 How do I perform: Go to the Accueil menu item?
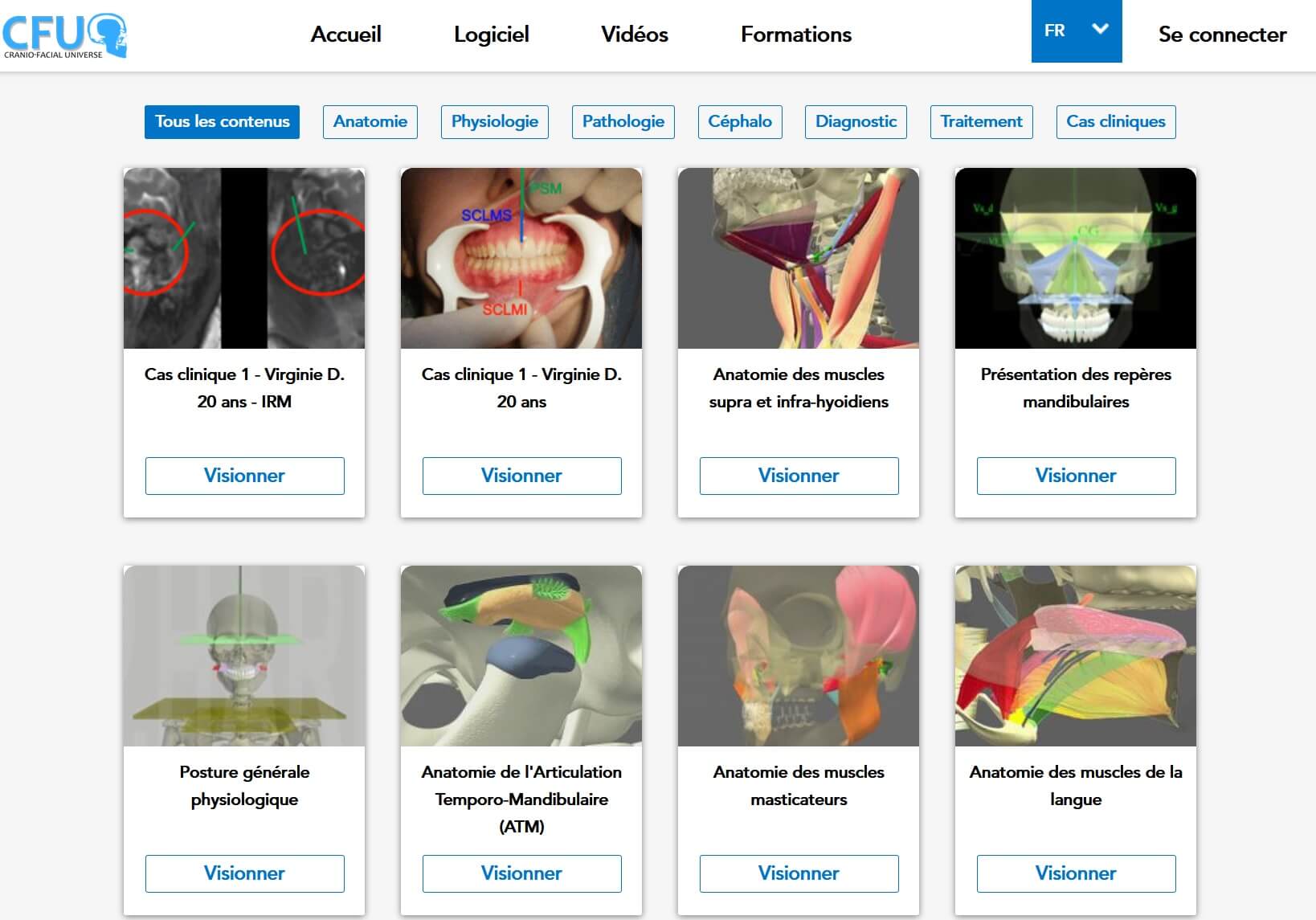(346, 35)
